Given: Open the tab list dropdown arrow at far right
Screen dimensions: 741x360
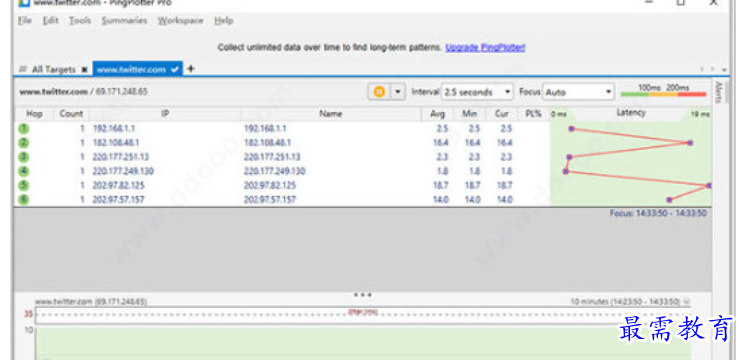Looking at the screenshot, I should 725,69.
